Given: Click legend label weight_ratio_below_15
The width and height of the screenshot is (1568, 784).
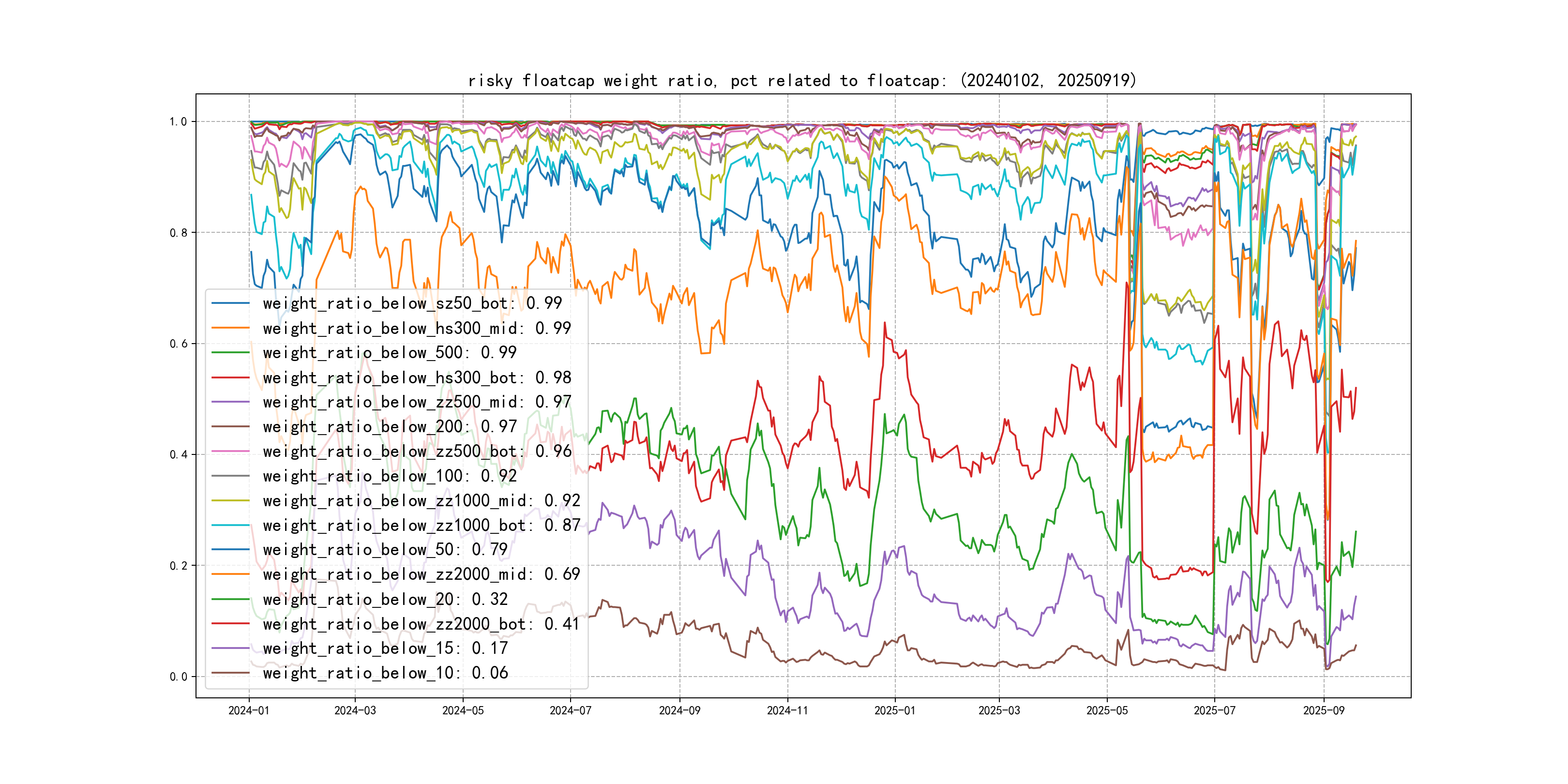Looking at the screenshot, I should tap(385, 648).
